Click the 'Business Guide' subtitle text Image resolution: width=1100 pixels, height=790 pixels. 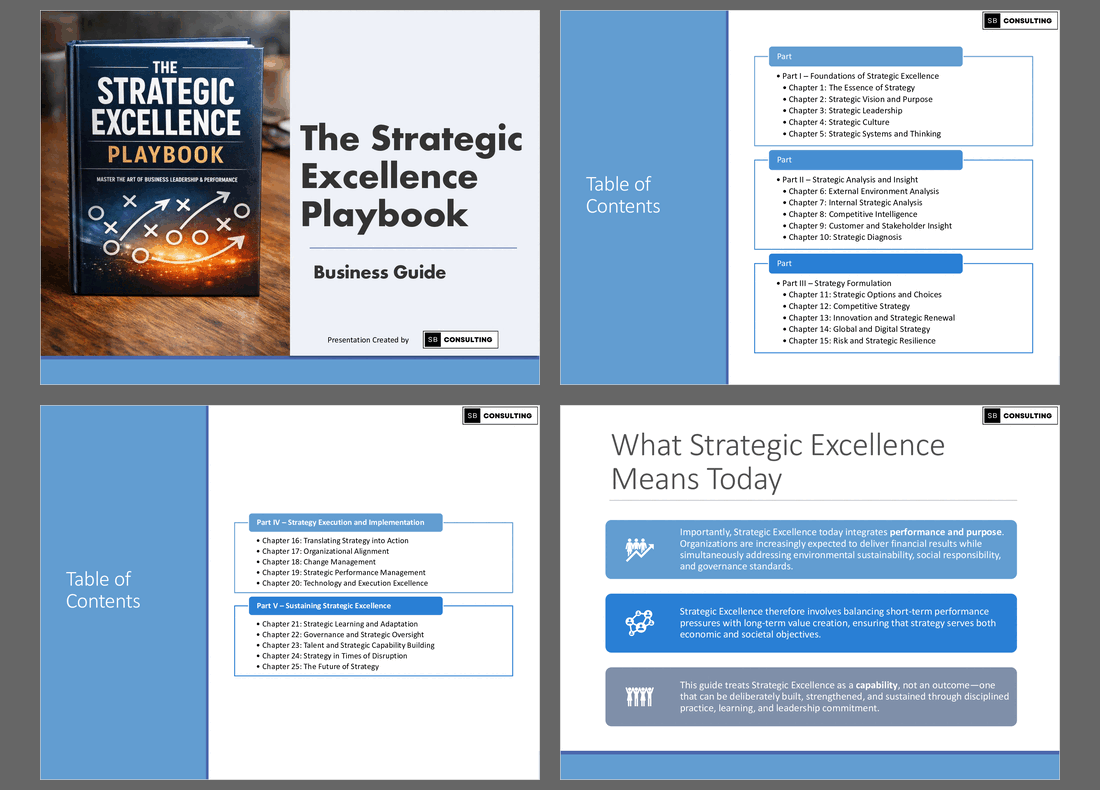pyautogui.click(x=379, y=272)
